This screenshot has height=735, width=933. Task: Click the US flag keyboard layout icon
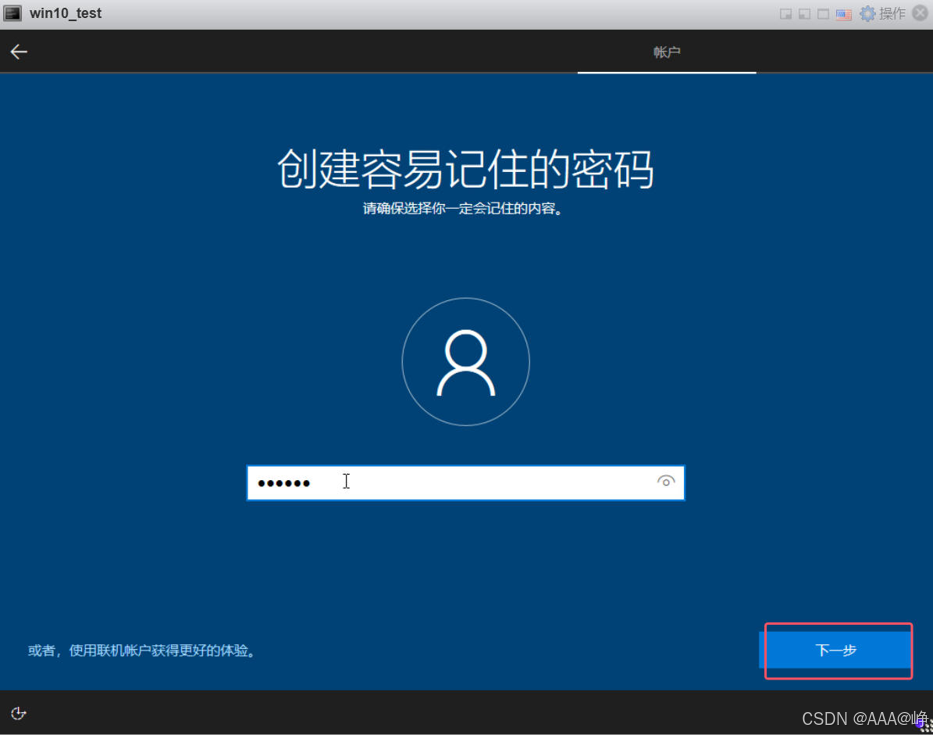point(843,14)
